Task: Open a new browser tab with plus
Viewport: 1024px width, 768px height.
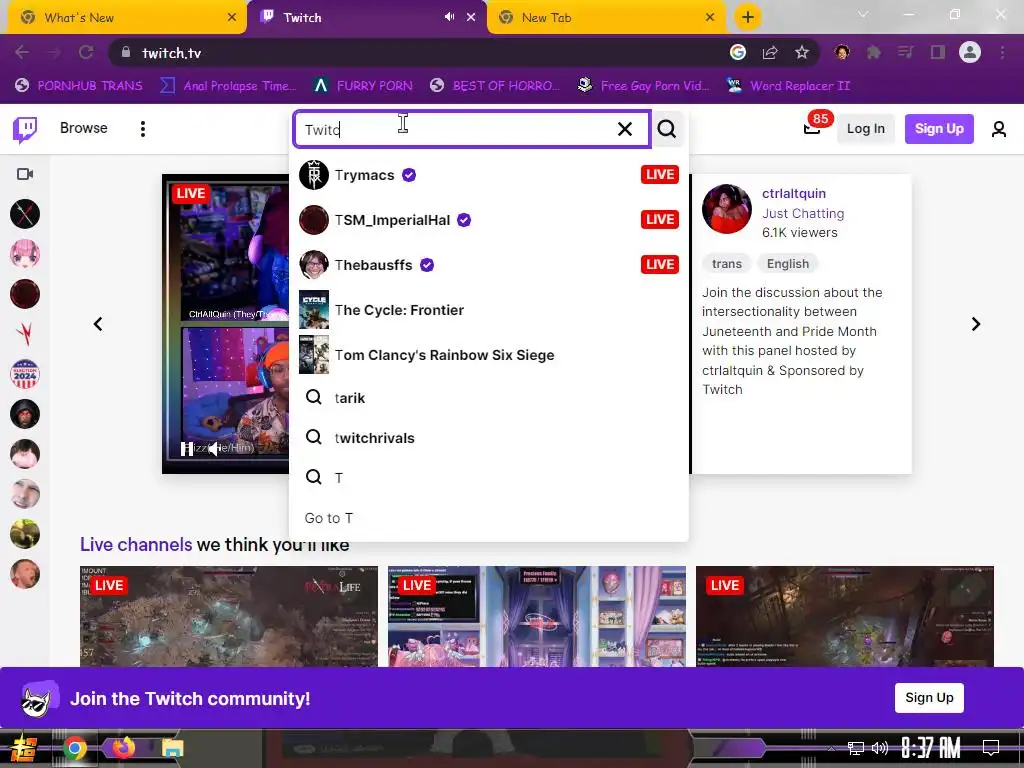Action: coord(748,18)
